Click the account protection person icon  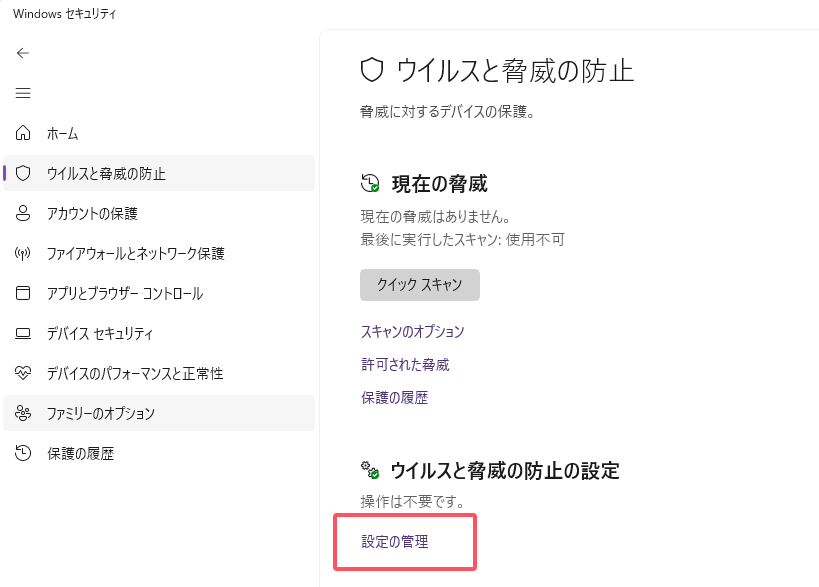21,213
